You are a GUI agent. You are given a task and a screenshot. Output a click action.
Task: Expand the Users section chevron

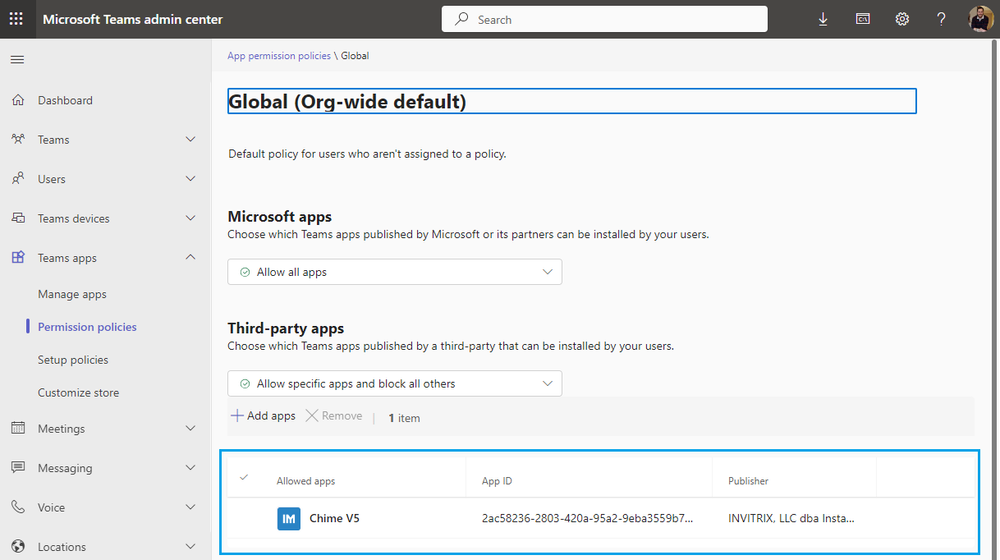point(190,179)
